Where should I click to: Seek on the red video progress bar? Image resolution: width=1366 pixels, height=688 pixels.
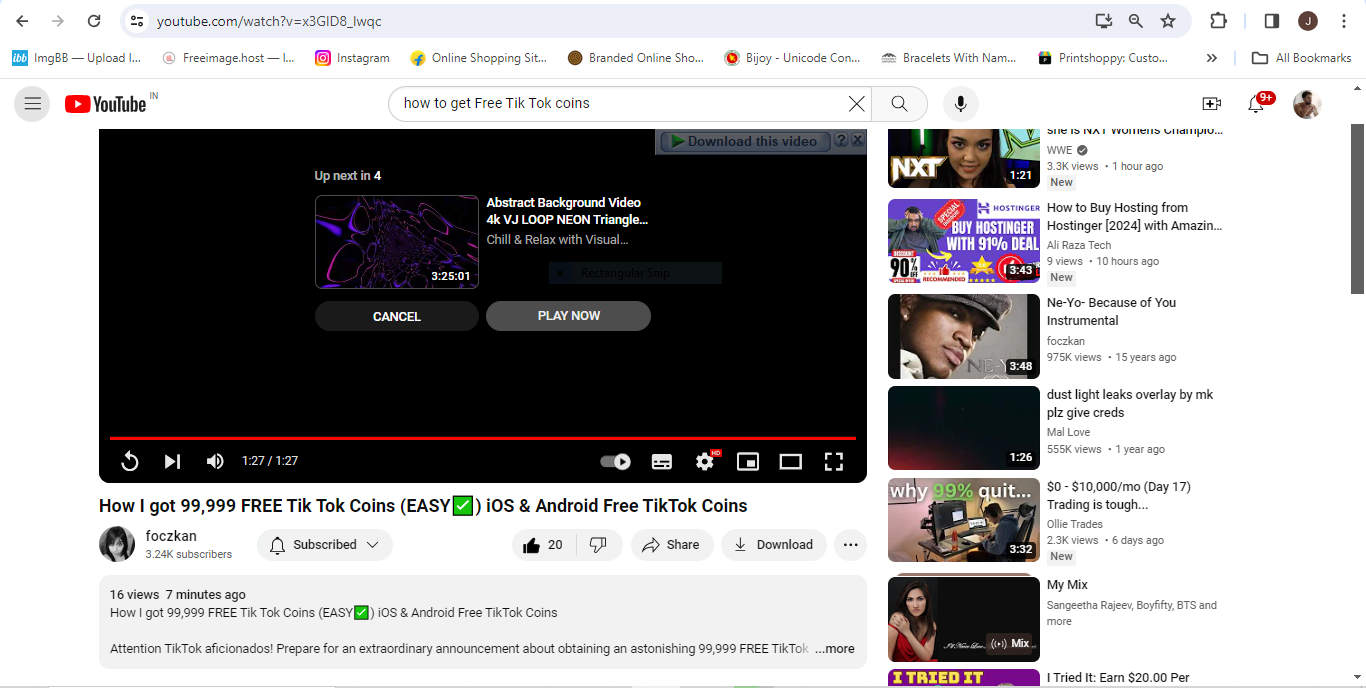coord(483,438)
